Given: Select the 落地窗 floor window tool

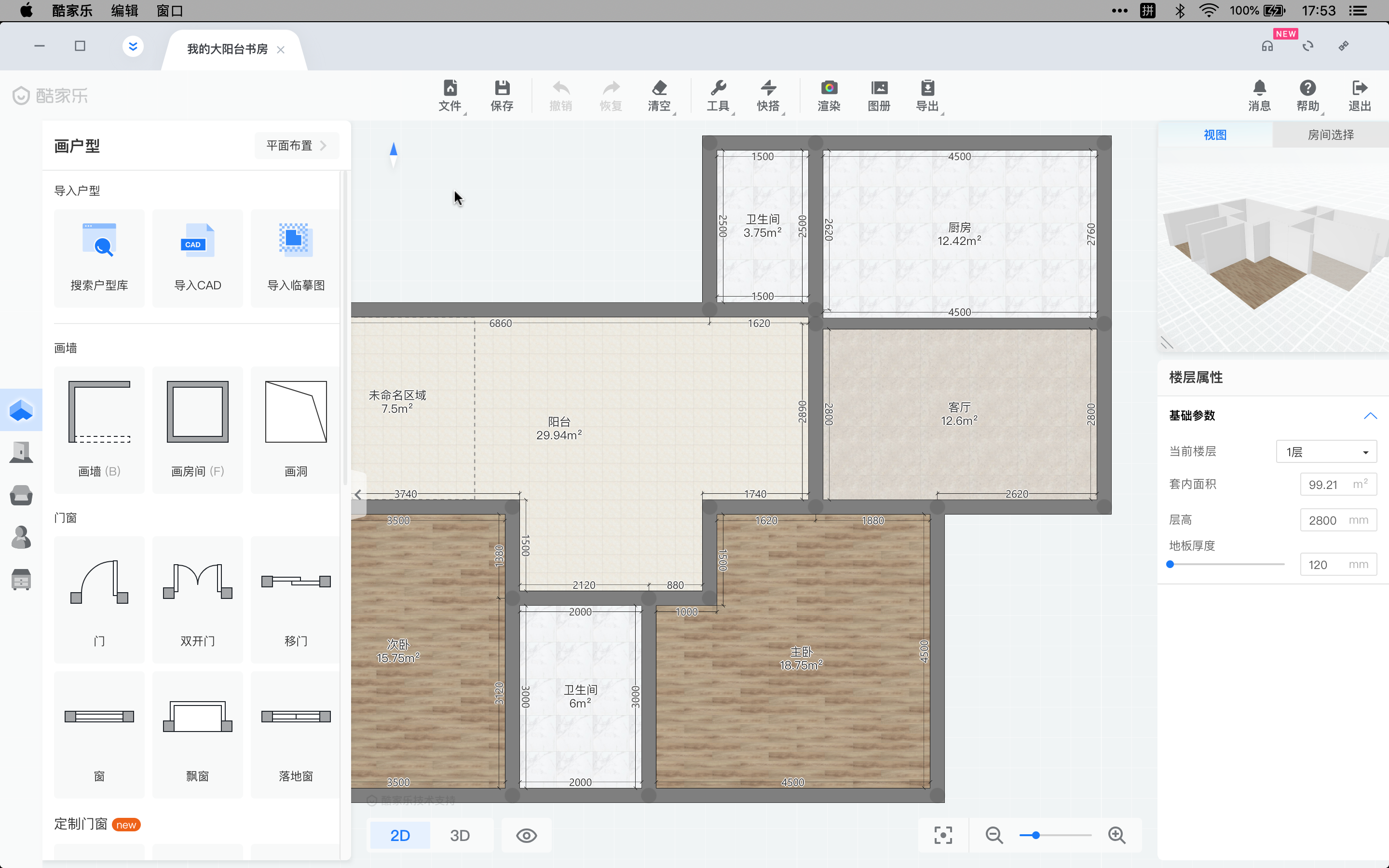Looking at the screenshot, I should click(296, 735).
